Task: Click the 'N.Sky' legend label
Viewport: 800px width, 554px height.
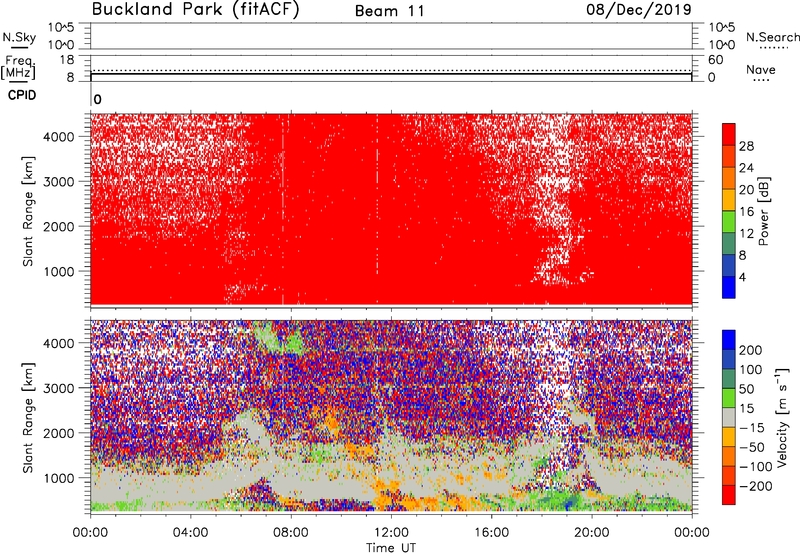Action: [19, 37]
